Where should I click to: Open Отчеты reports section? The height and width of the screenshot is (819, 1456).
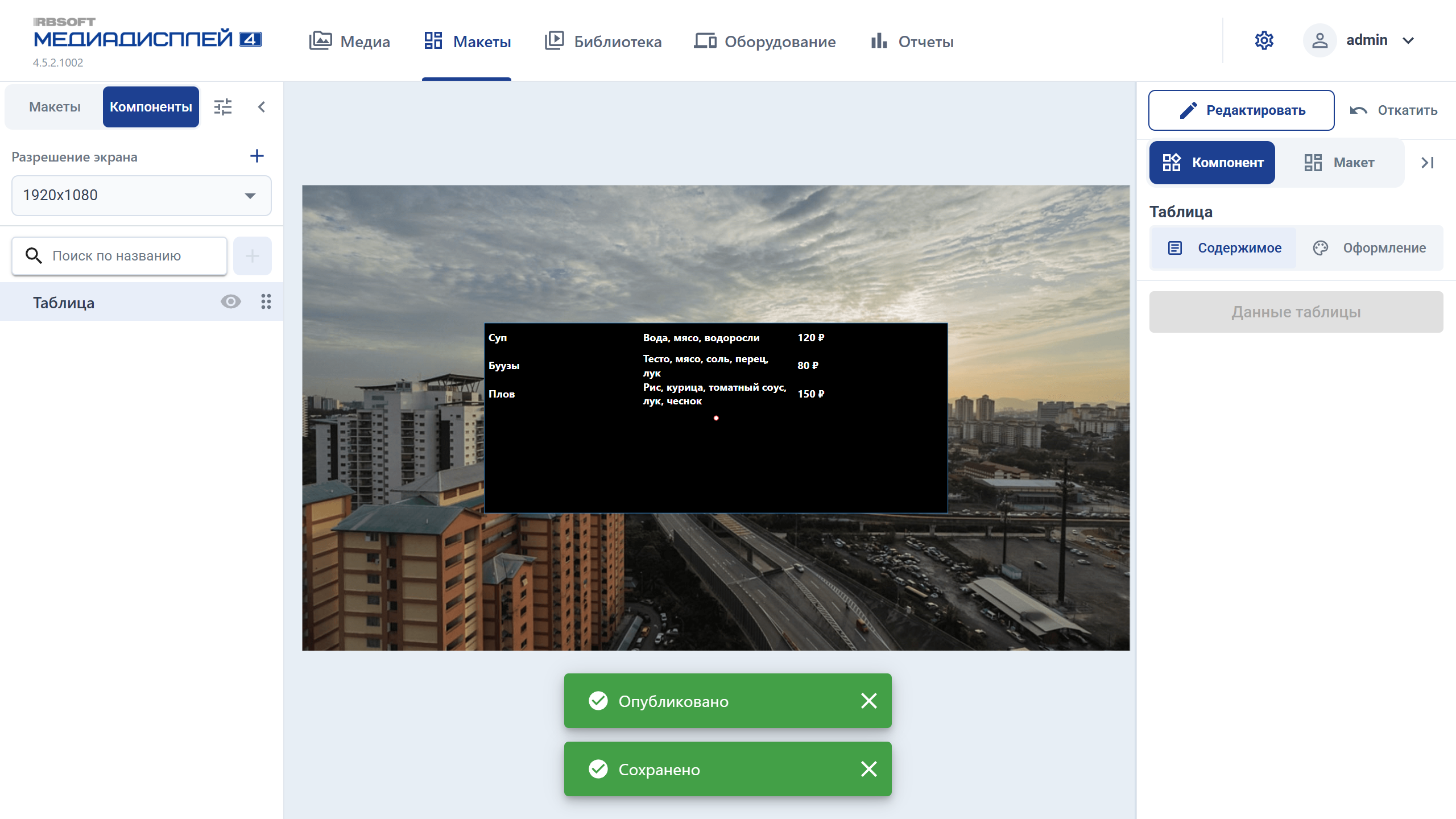point(912,41)
